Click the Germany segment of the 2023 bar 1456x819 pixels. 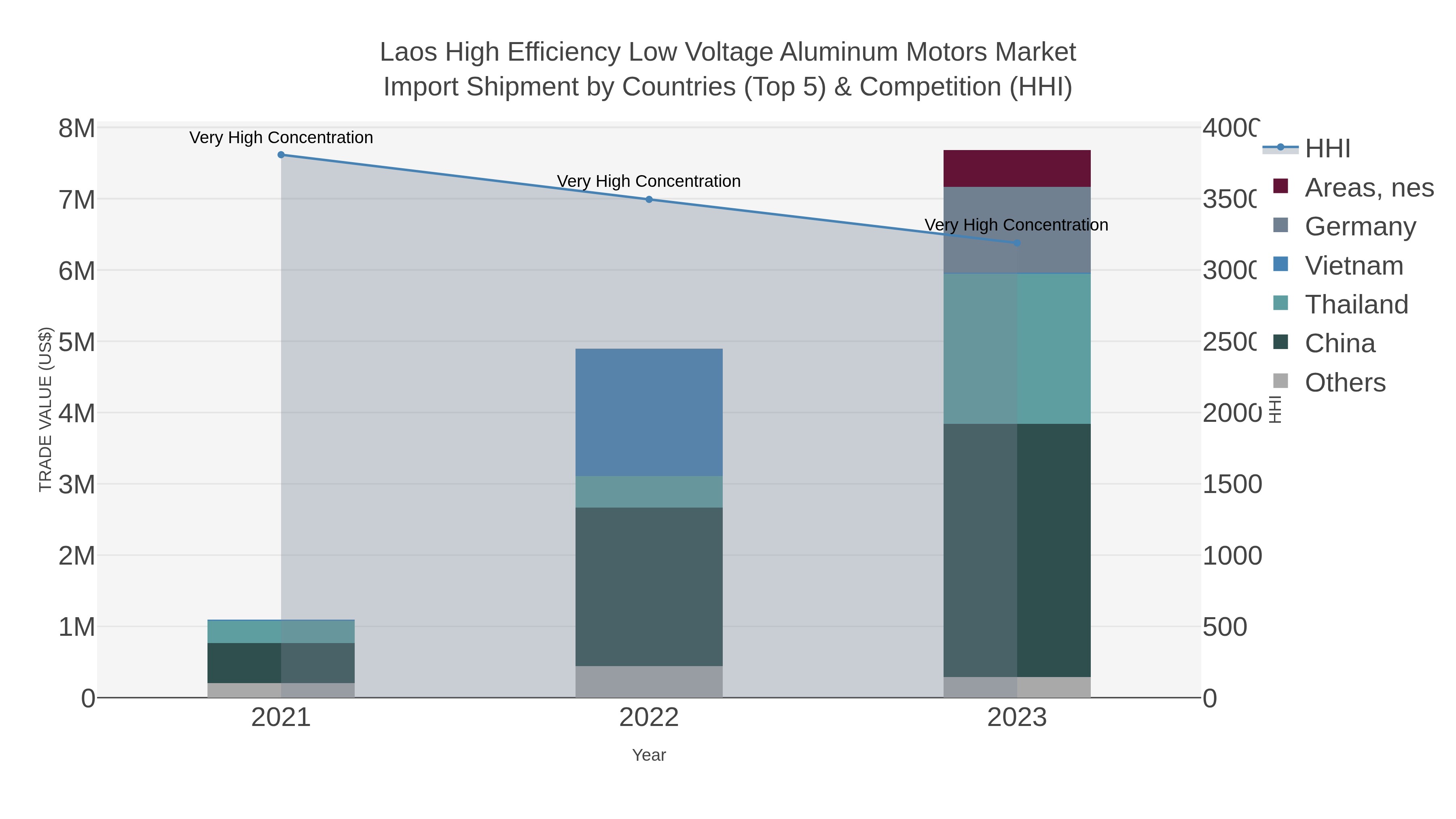pos(1017,230)
